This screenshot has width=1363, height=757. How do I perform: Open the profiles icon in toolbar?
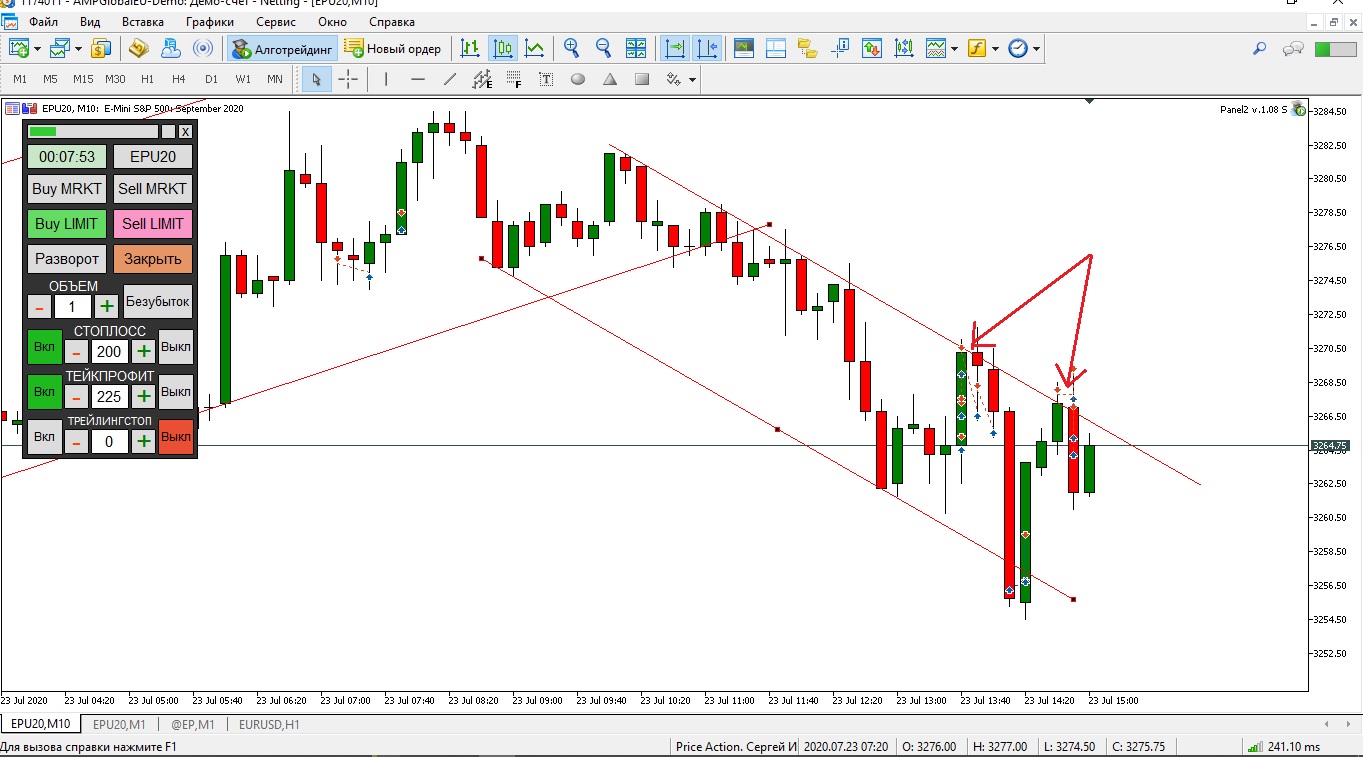(60, 48)
